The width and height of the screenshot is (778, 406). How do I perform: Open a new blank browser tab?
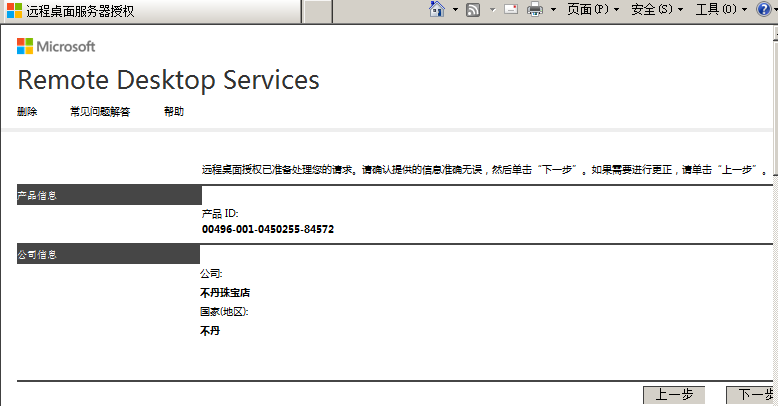(317, 11)
